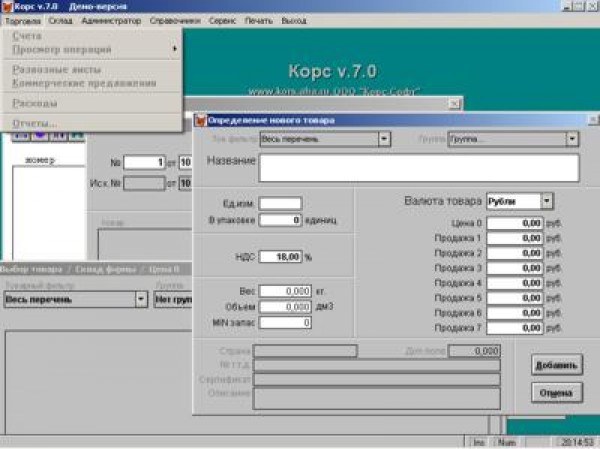Select Счета from the Торговля menu
Viewport: 600px width, 449px height.
click(x=28, y=37)
